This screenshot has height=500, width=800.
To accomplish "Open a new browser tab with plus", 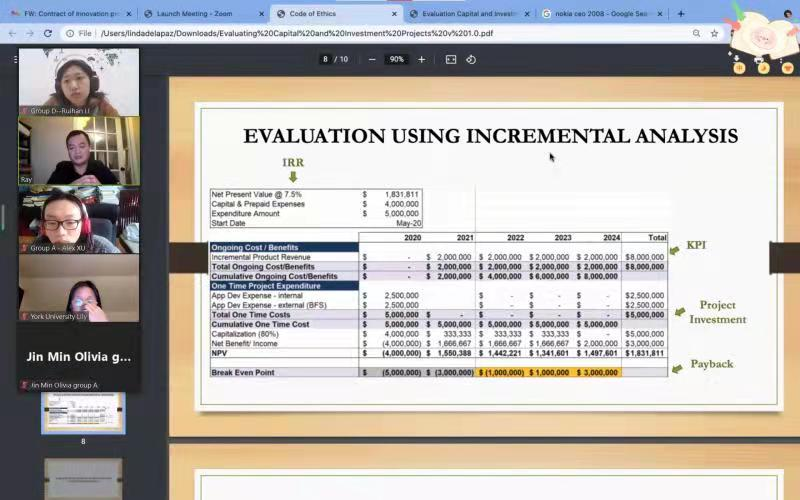I will coord(681,14).
